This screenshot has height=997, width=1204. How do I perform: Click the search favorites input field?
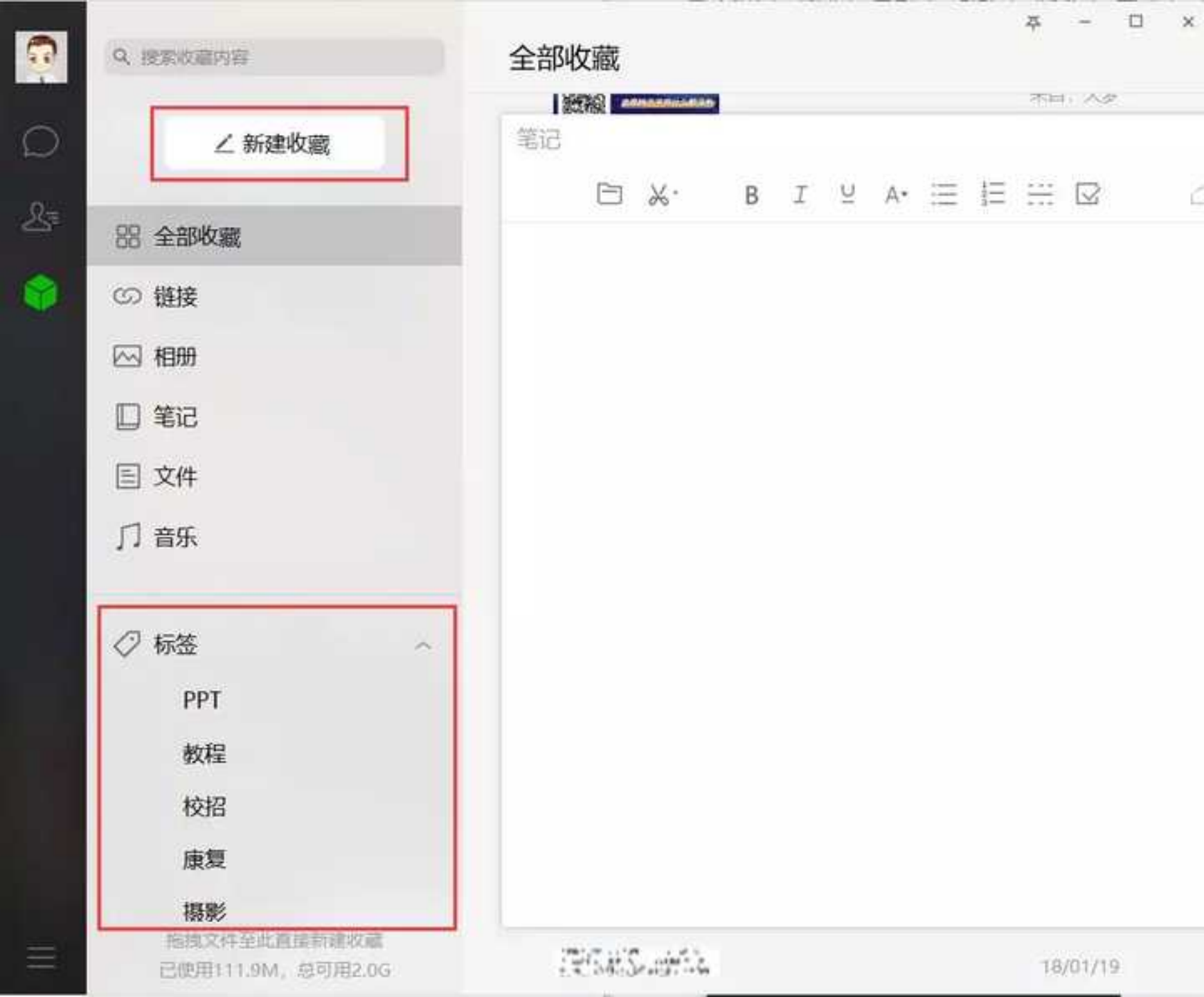(275, 57)
